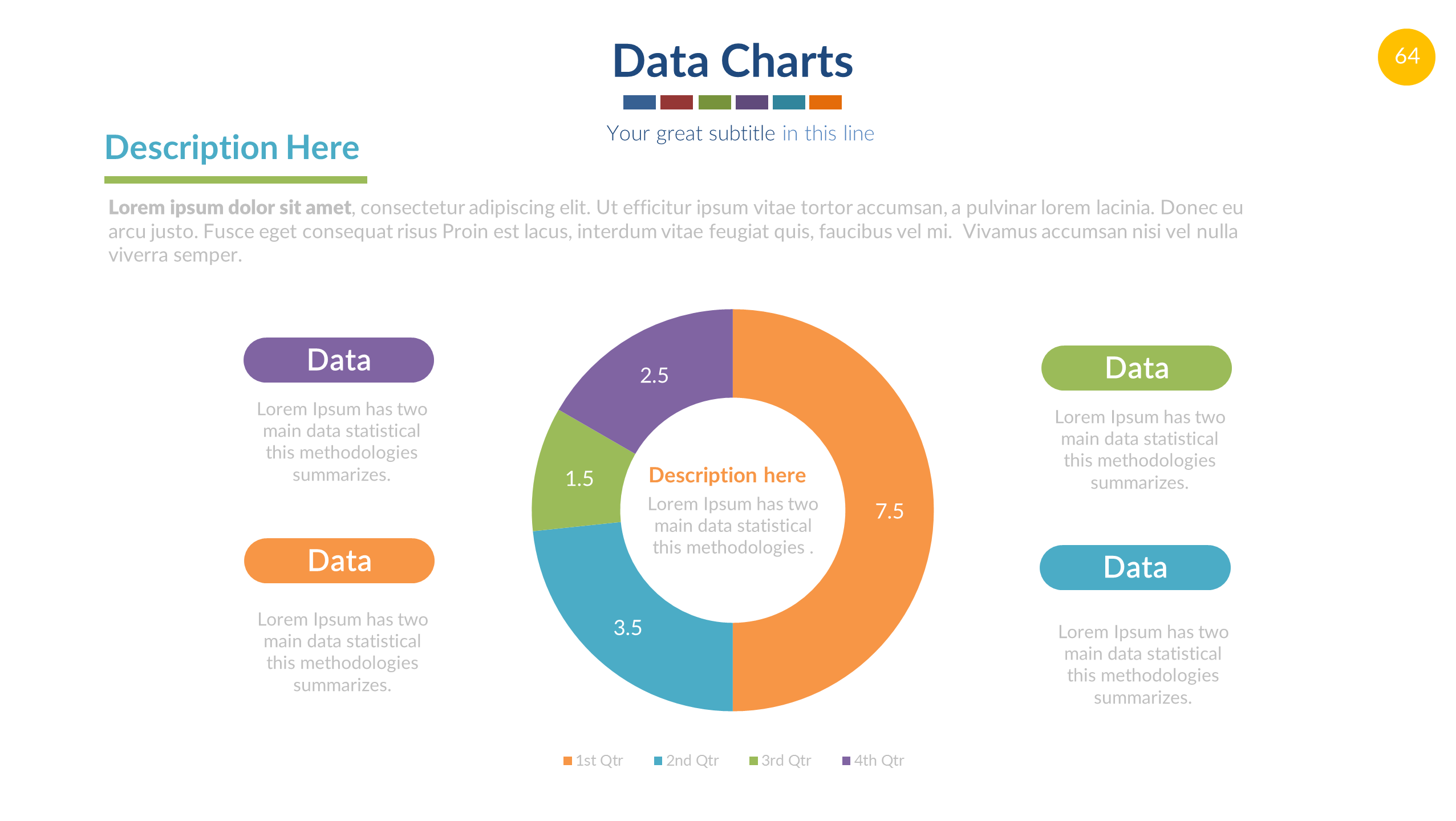Select the green Data pill button

(x=1136, y=368)
